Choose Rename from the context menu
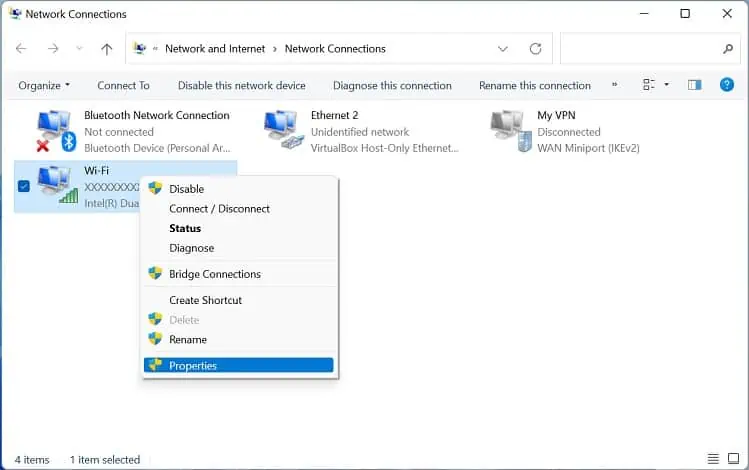 point(241,340)
